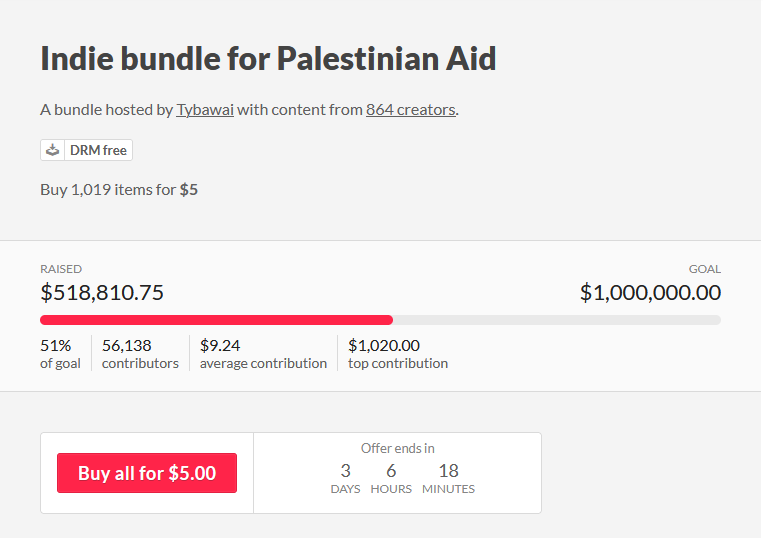
Task: Open the Tybawai host profile link
Action: (x=205, y=109)
